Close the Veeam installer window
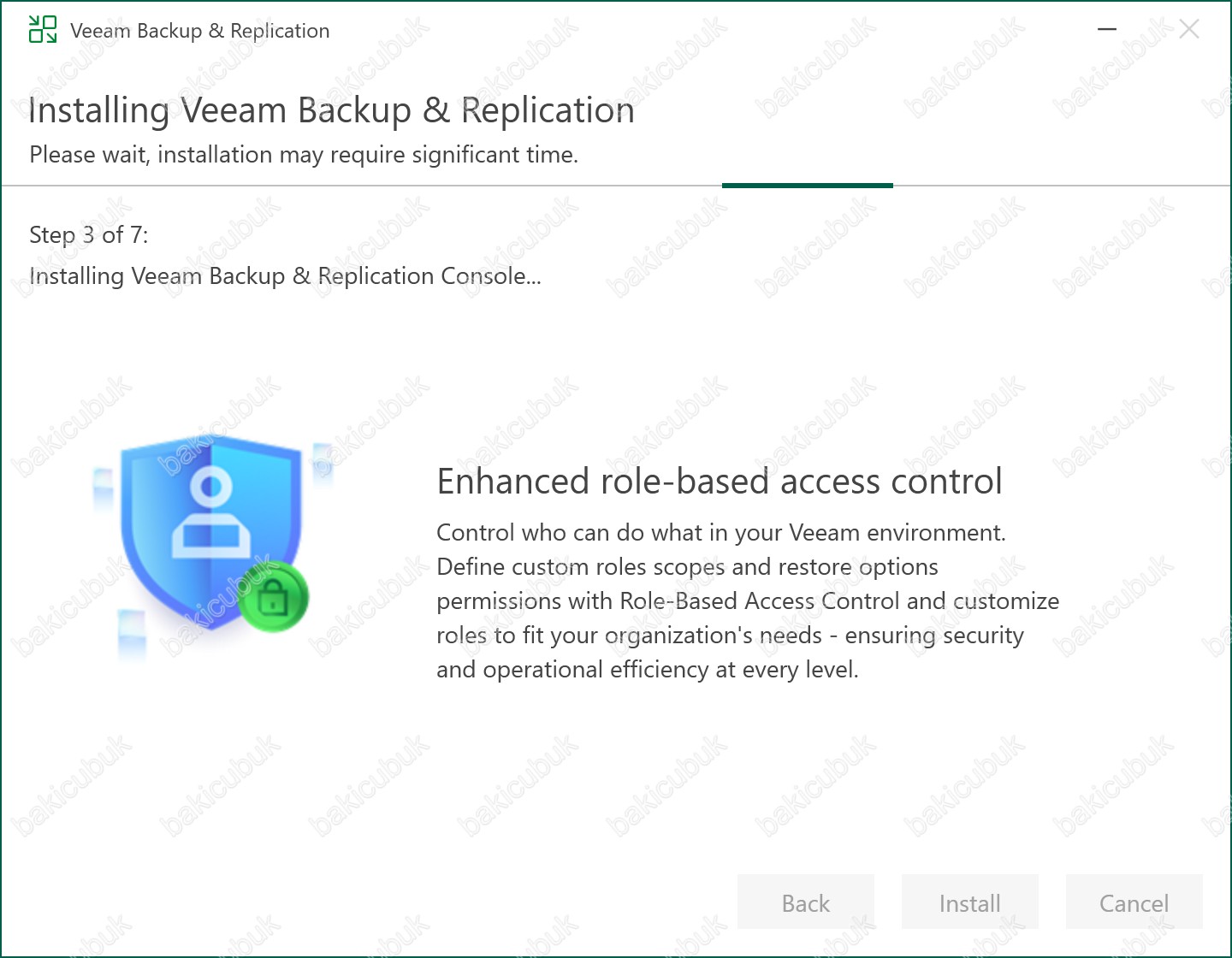This screenshot has height=958, width=1232. point(1188,29)
